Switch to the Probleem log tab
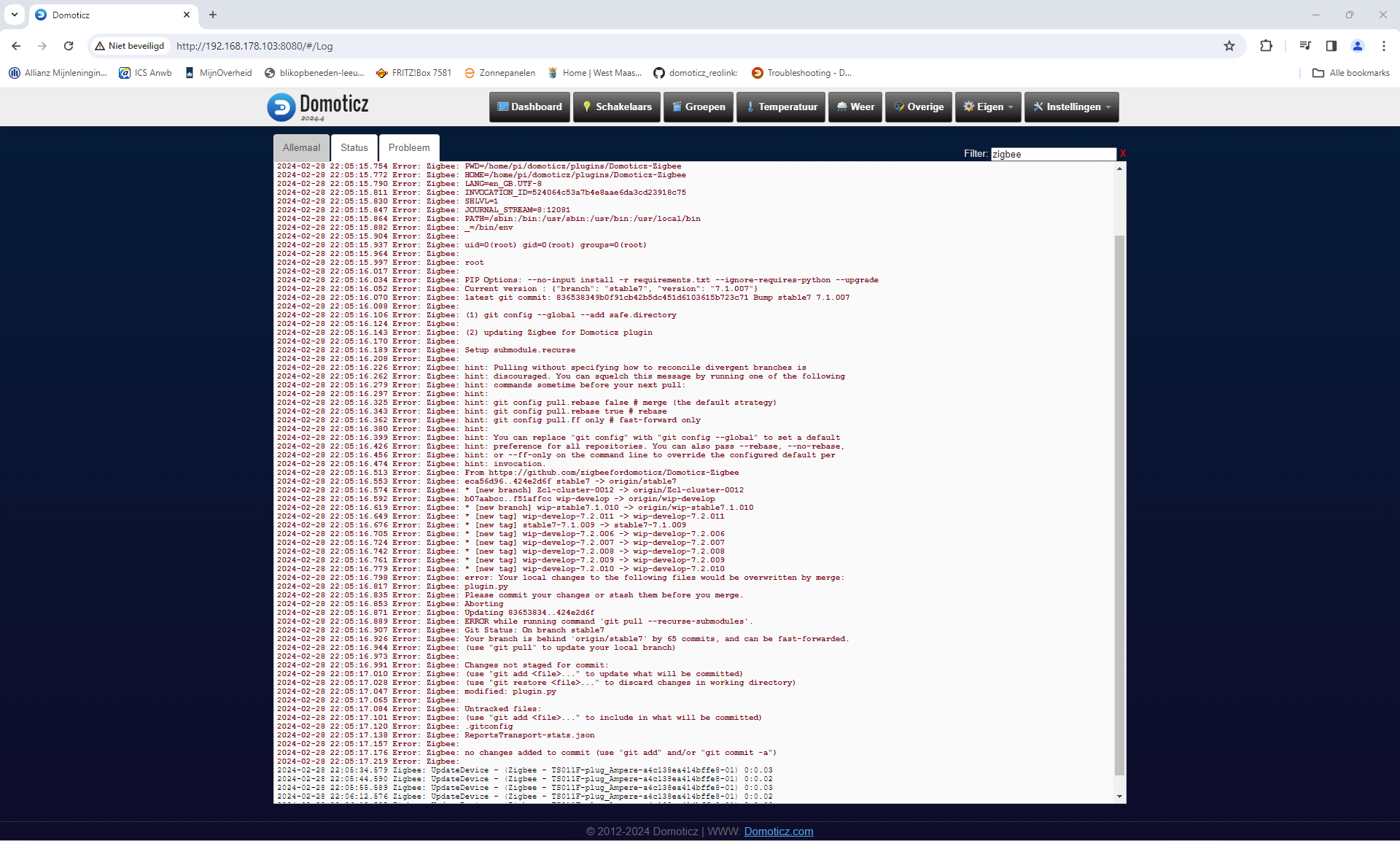Screen dimensions: 1400x841 click(409, 147)
